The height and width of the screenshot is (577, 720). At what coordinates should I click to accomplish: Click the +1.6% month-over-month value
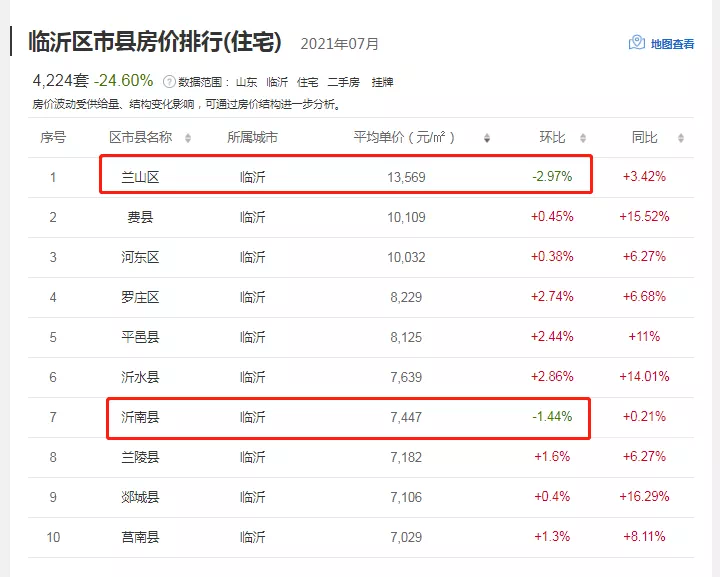[552, 456]
